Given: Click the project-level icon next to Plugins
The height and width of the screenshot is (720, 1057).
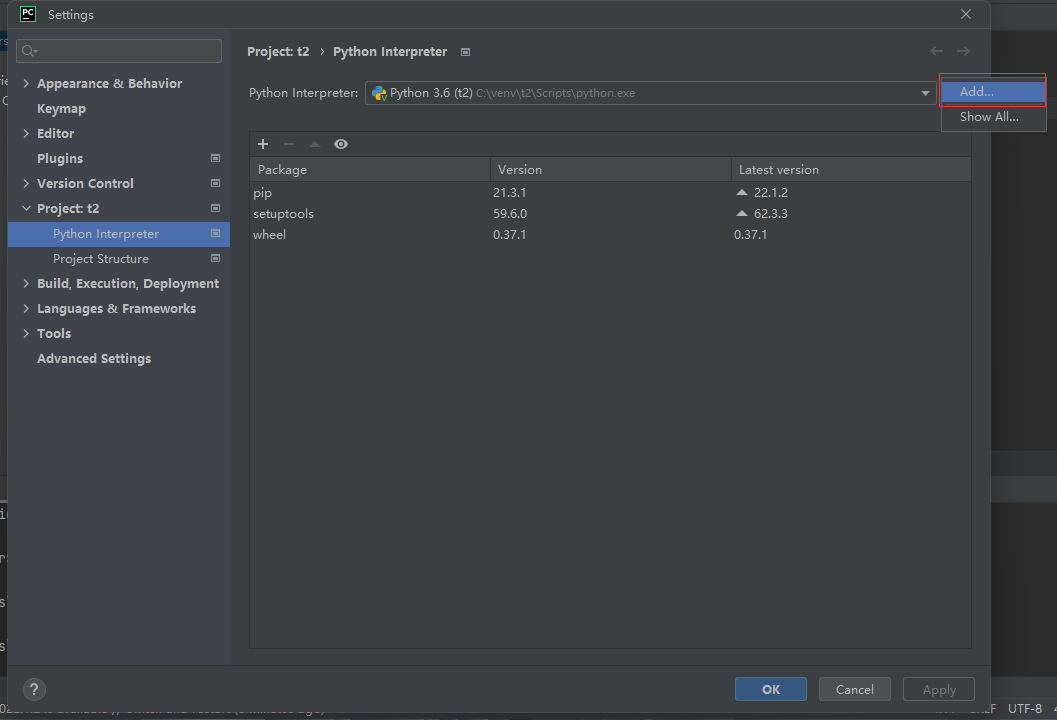Looking at the screenshot, I should click(216, 158).
